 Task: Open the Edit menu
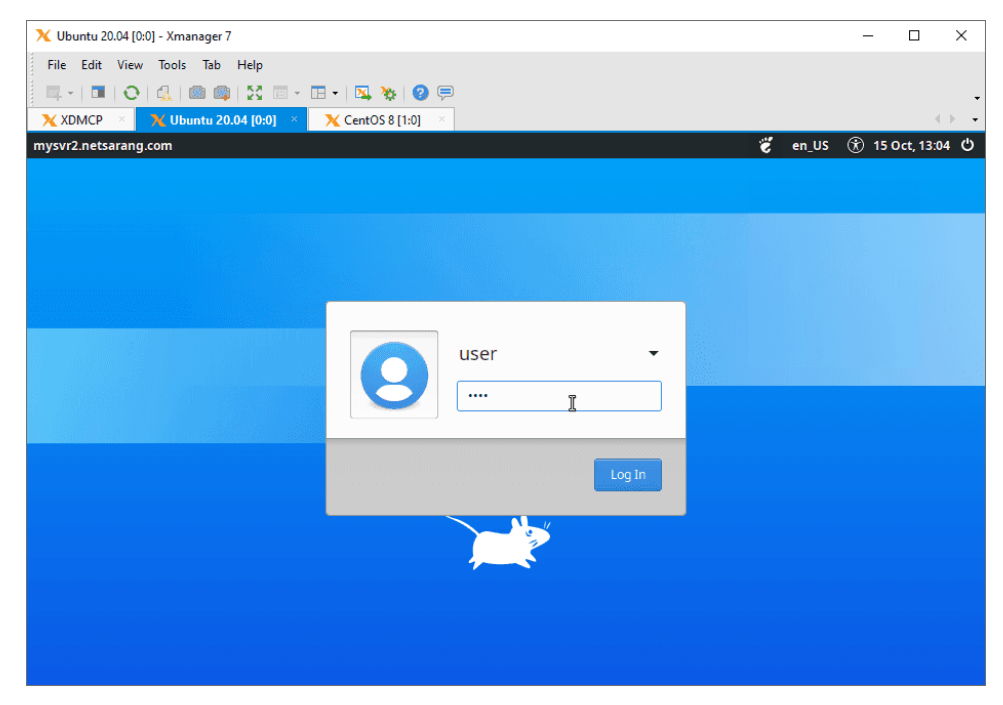[91, 65]
